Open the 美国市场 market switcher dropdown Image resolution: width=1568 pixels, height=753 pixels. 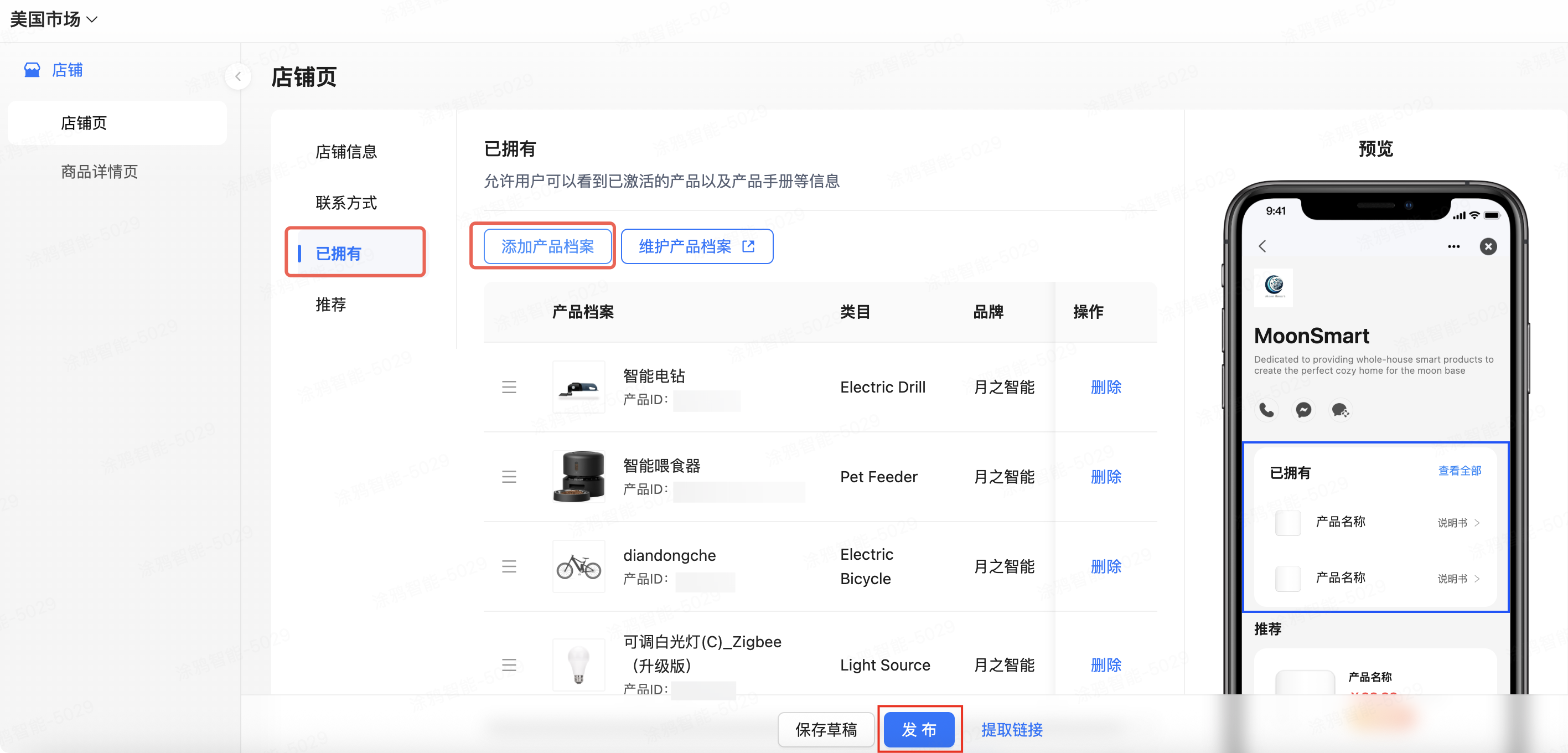click(54, 19)
